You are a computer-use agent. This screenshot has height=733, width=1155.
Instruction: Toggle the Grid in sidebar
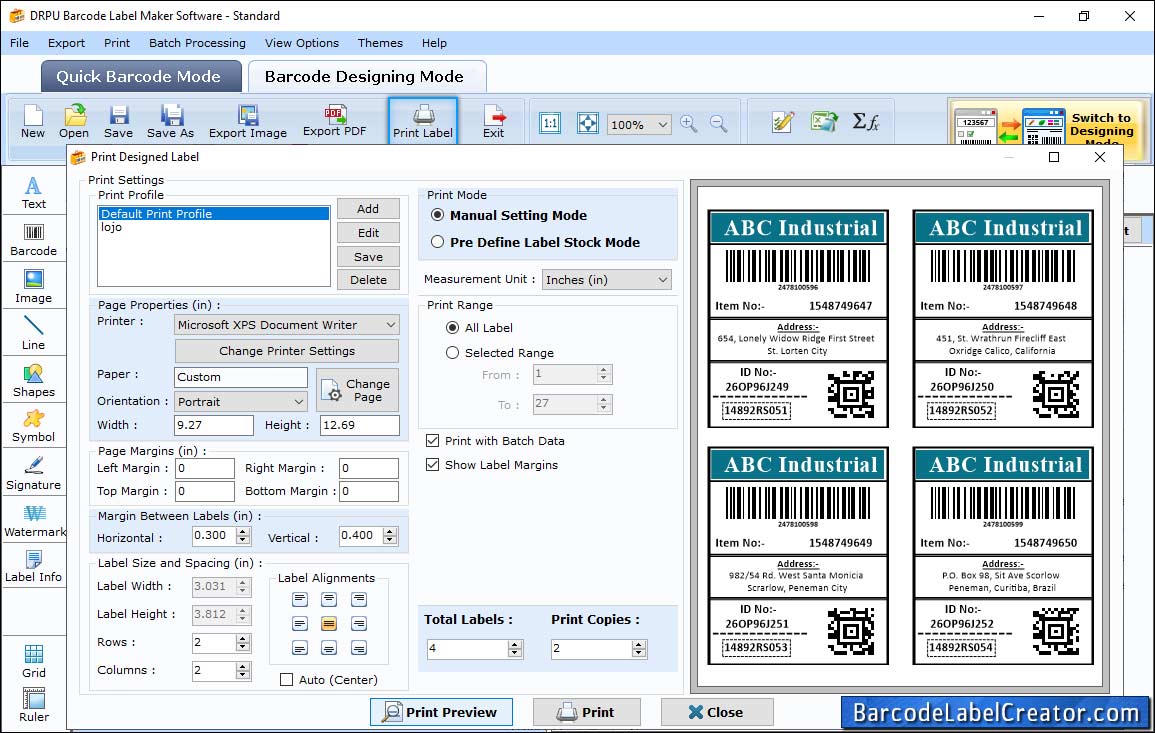click(x=33, y=661)
